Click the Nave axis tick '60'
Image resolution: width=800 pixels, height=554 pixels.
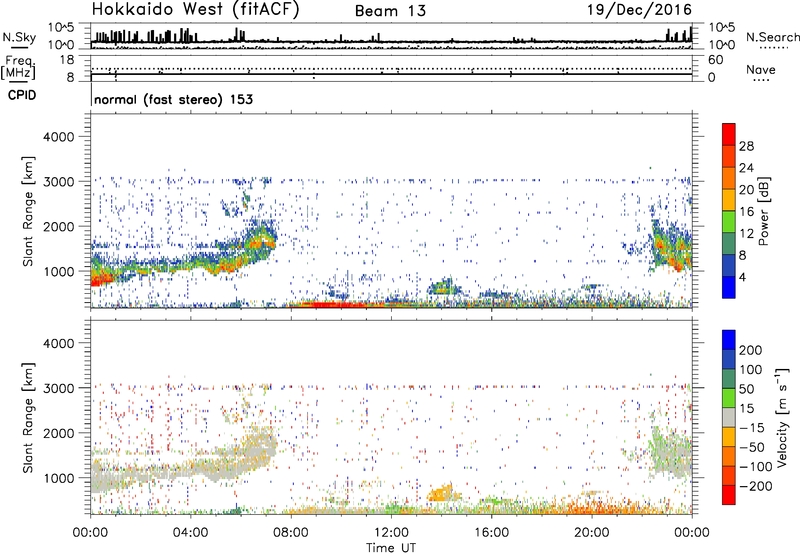tap(715, 60)
